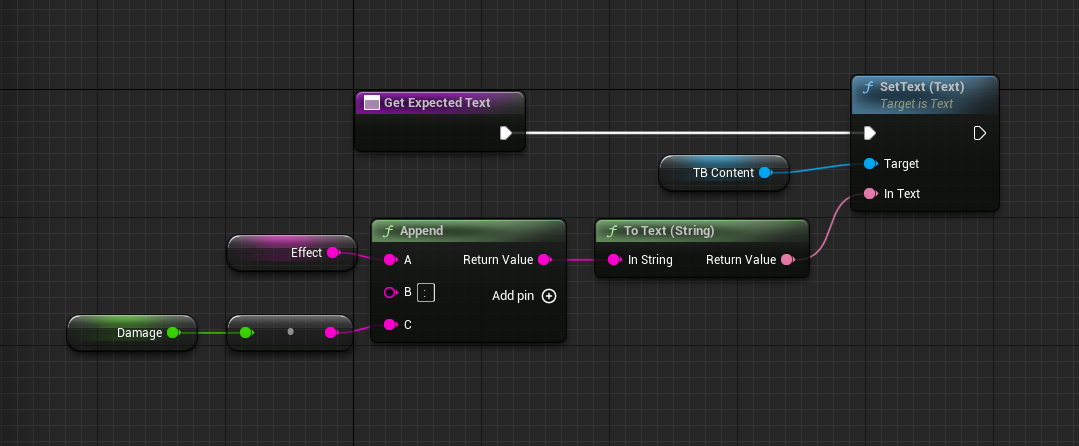This screenshot has height=446, width=1079.
Task: Click the To Text (String) node title
Action: coord(669,231)
